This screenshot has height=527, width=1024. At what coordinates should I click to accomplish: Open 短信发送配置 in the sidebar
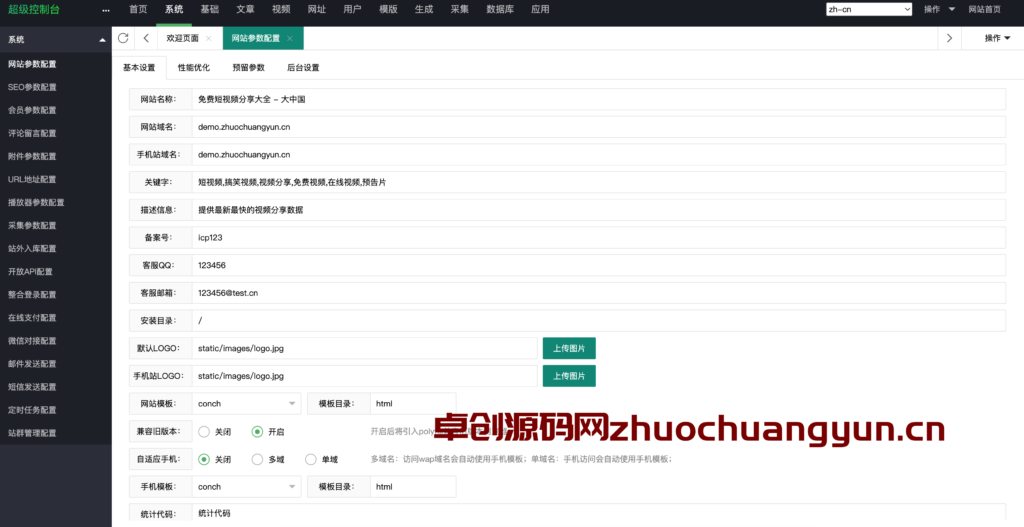click(x=33, y=387)
